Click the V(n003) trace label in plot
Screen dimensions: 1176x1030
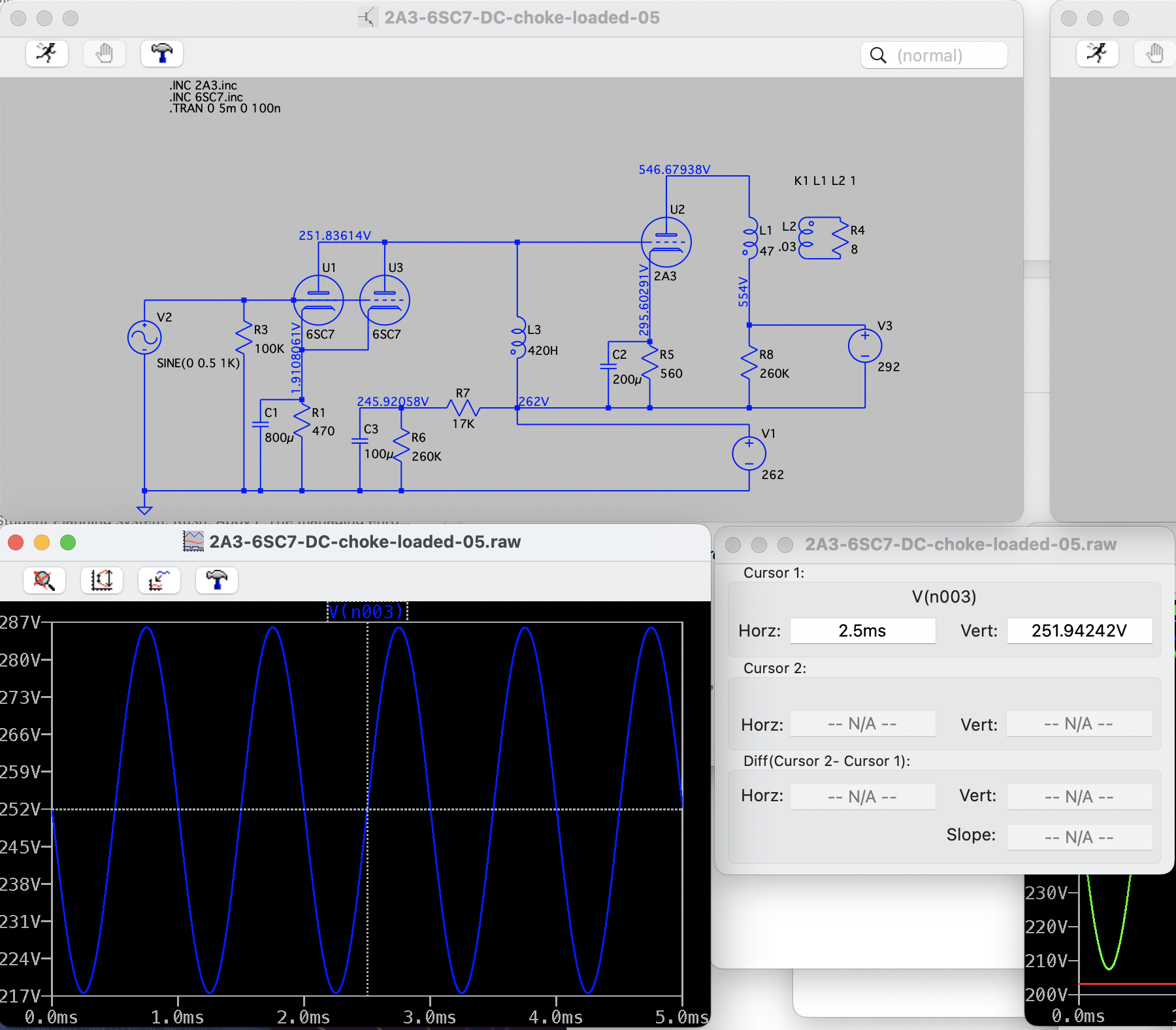tap(367, 612)
